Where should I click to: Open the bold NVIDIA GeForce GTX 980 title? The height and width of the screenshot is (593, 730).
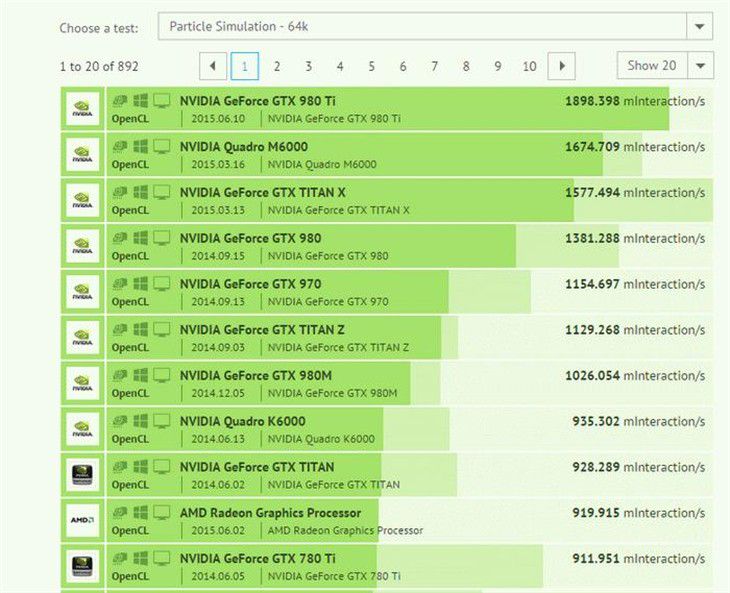(250, 238)
